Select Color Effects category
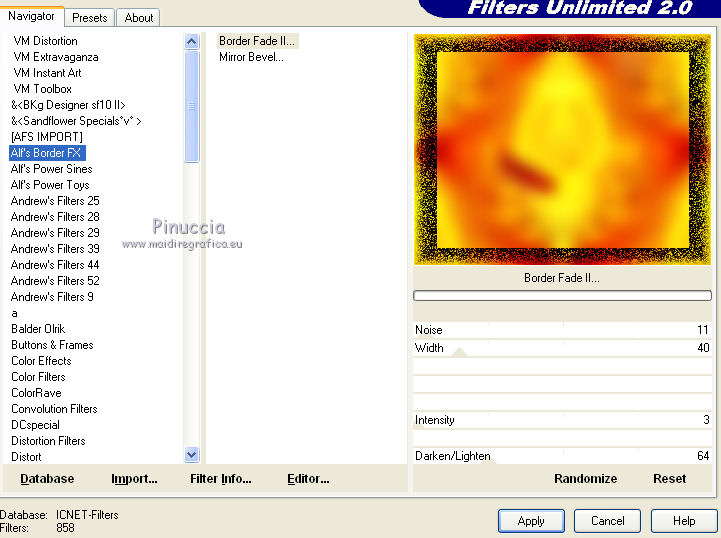 (x=41, y=361)
